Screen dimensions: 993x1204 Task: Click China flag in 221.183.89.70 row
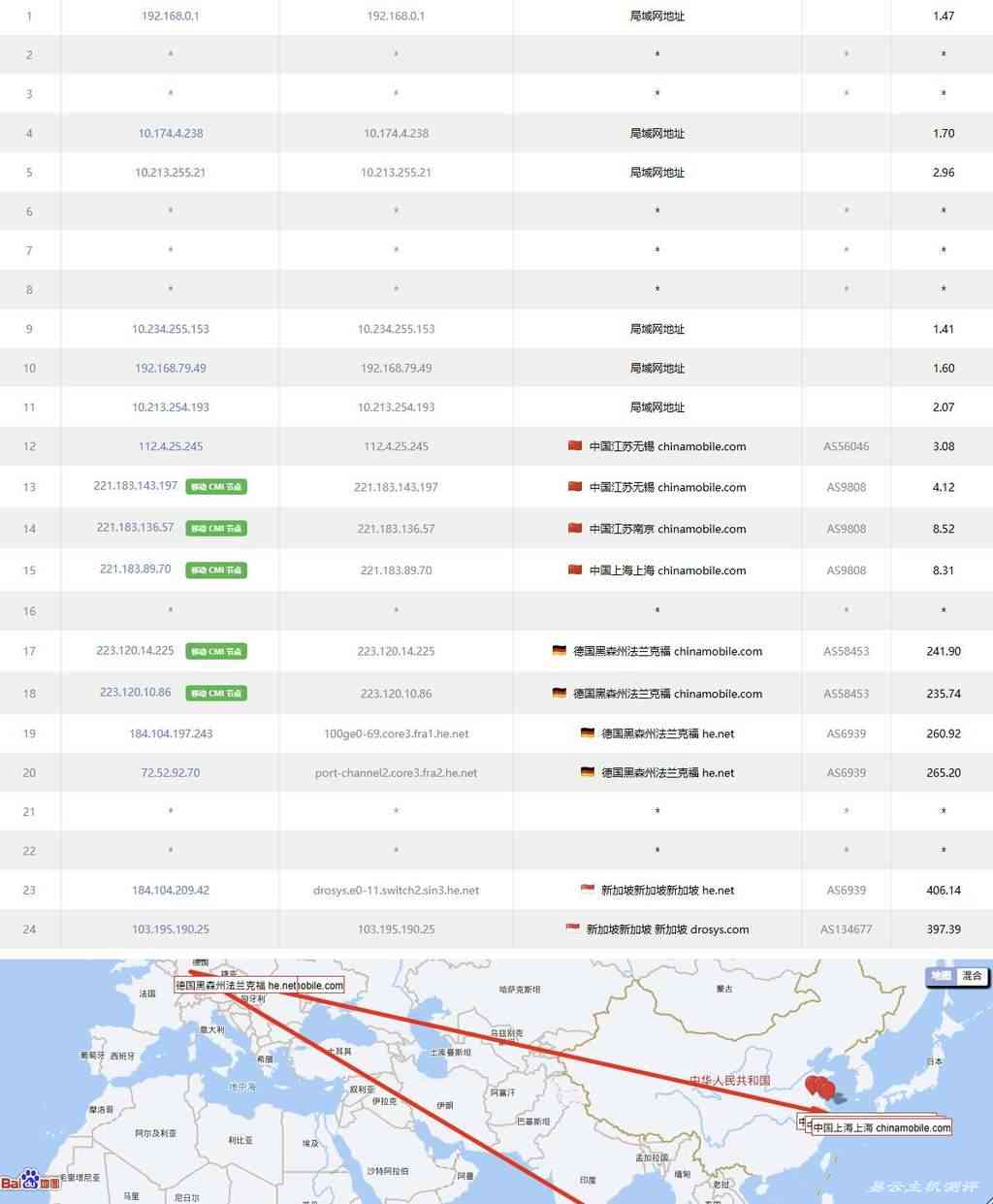pos(575,569)
